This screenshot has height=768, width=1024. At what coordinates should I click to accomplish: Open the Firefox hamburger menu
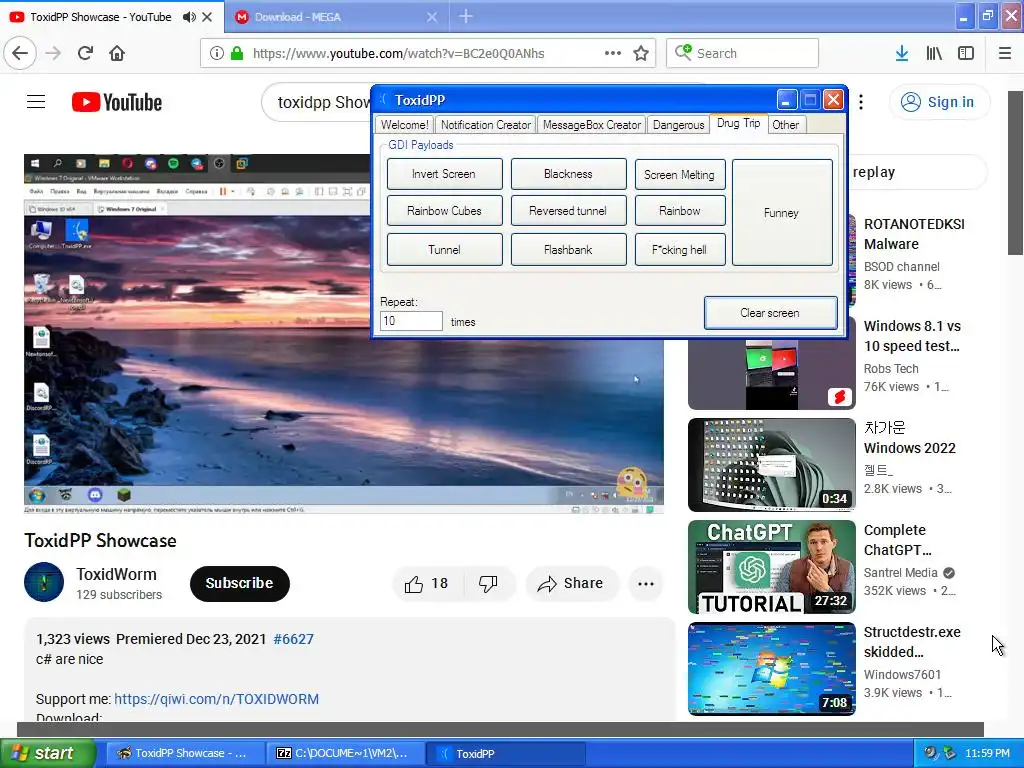click(x=1005, y=53)
